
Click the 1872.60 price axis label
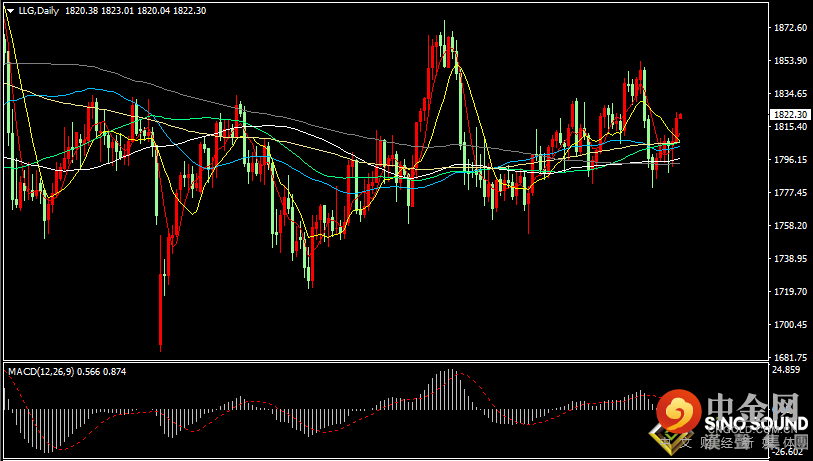pyautogui.click(x=790, y=28)
